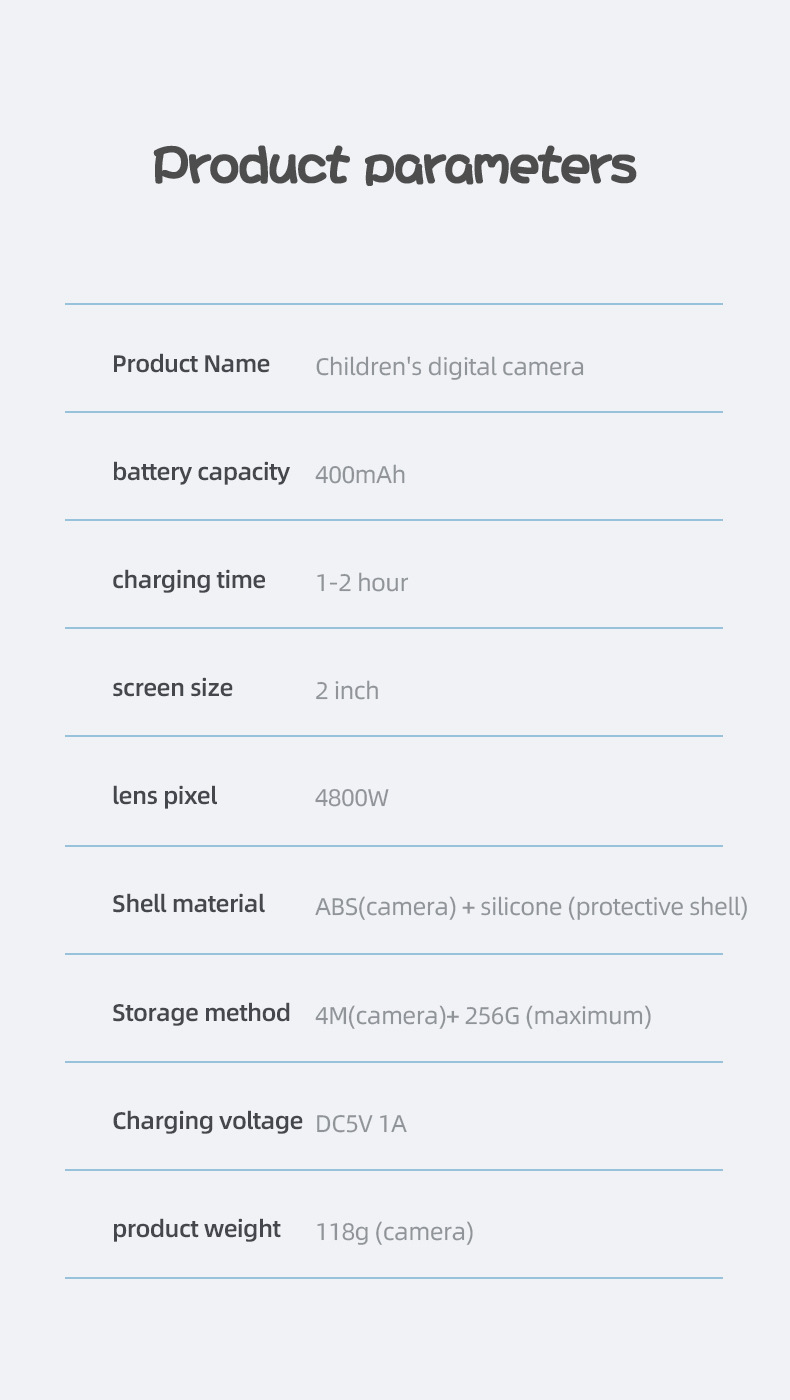Screen dimensions: 790x1400
Task: Click the battery capacity label
Action: pyautogui.click(x=201, y=472)
